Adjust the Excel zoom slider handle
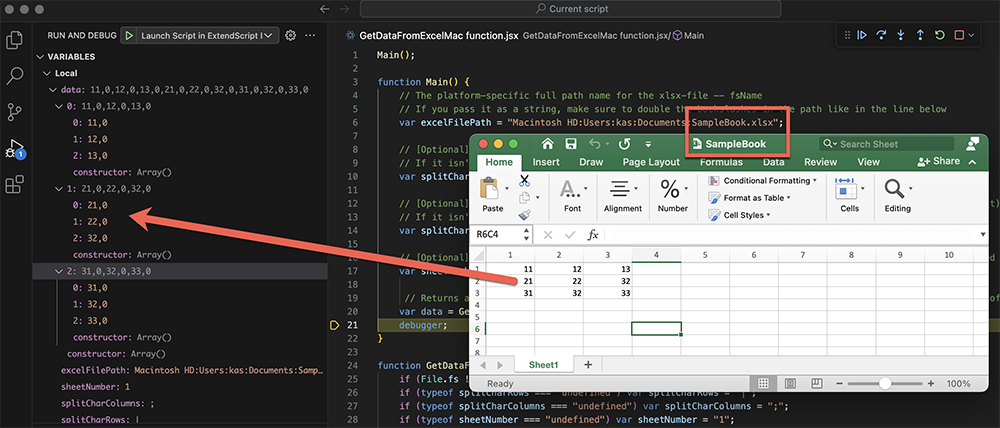This screenshot has width=1000, height=428. (885, 383)
